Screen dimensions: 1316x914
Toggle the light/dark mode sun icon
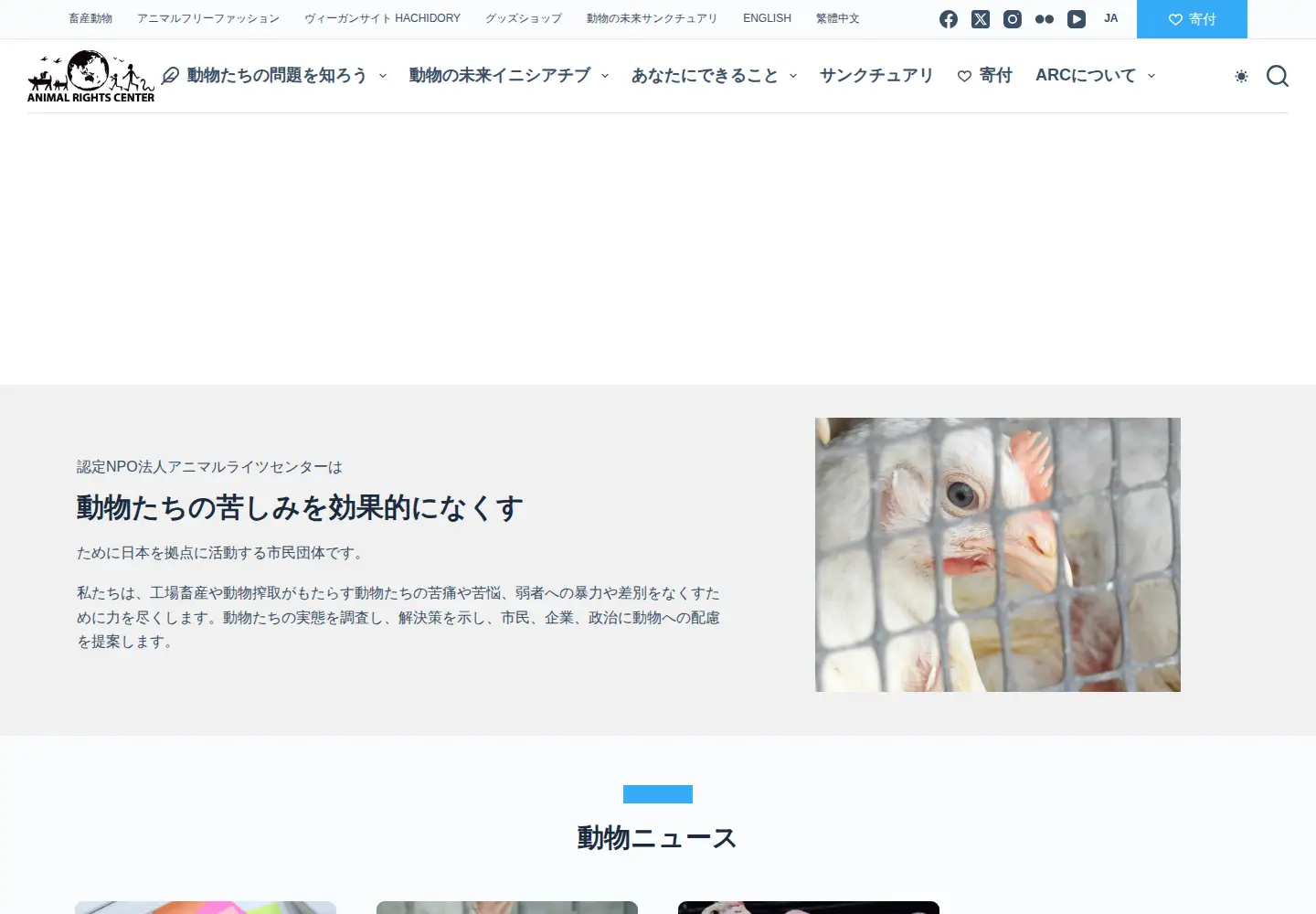coord(1241,76)
